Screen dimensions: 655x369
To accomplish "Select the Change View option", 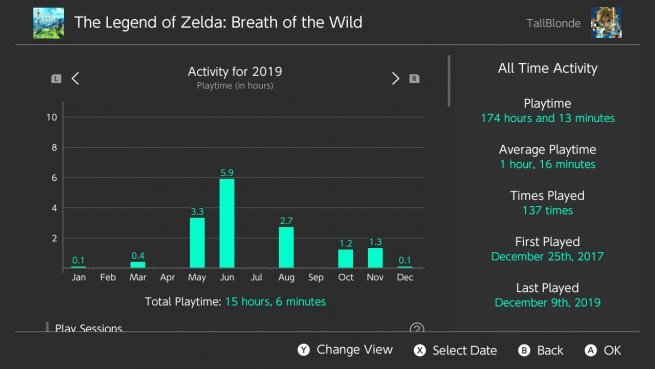I will (x=354, y=350).
